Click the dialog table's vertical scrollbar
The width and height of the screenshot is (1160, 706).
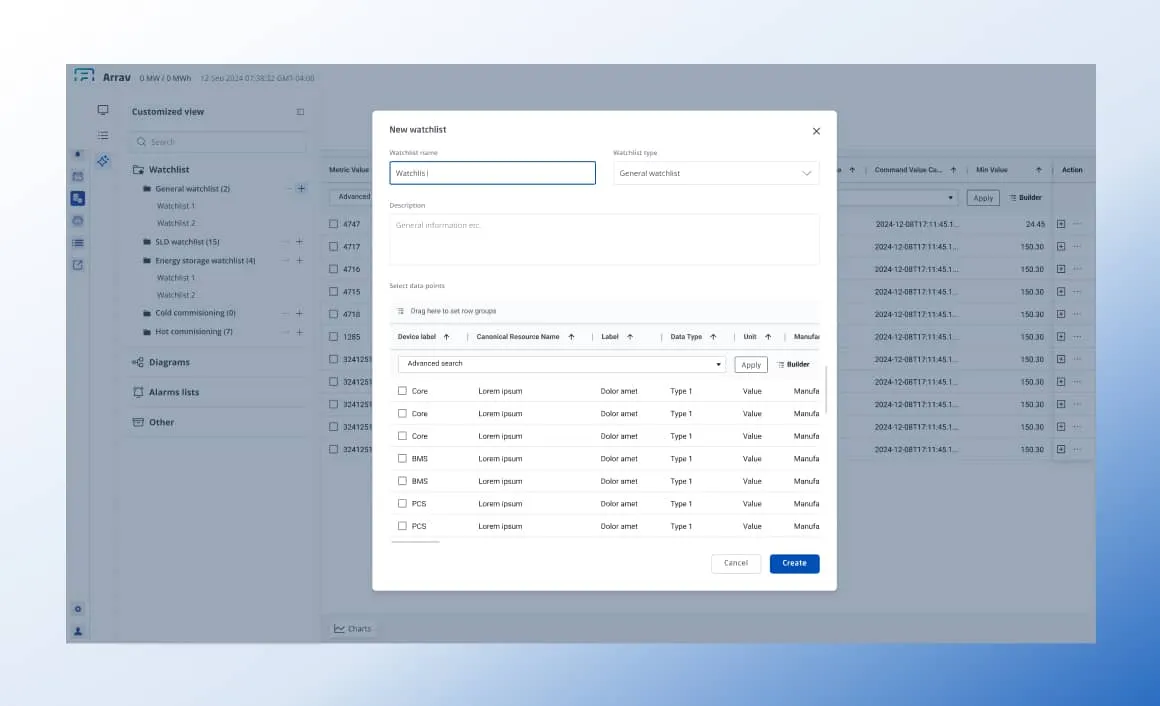click(x=826, y=391)
